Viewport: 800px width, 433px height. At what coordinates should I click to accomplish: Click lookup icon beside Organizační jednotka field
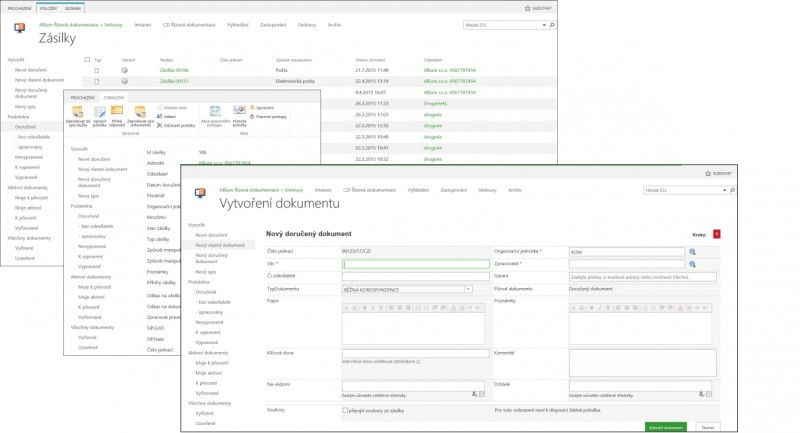tap(691, 252)
